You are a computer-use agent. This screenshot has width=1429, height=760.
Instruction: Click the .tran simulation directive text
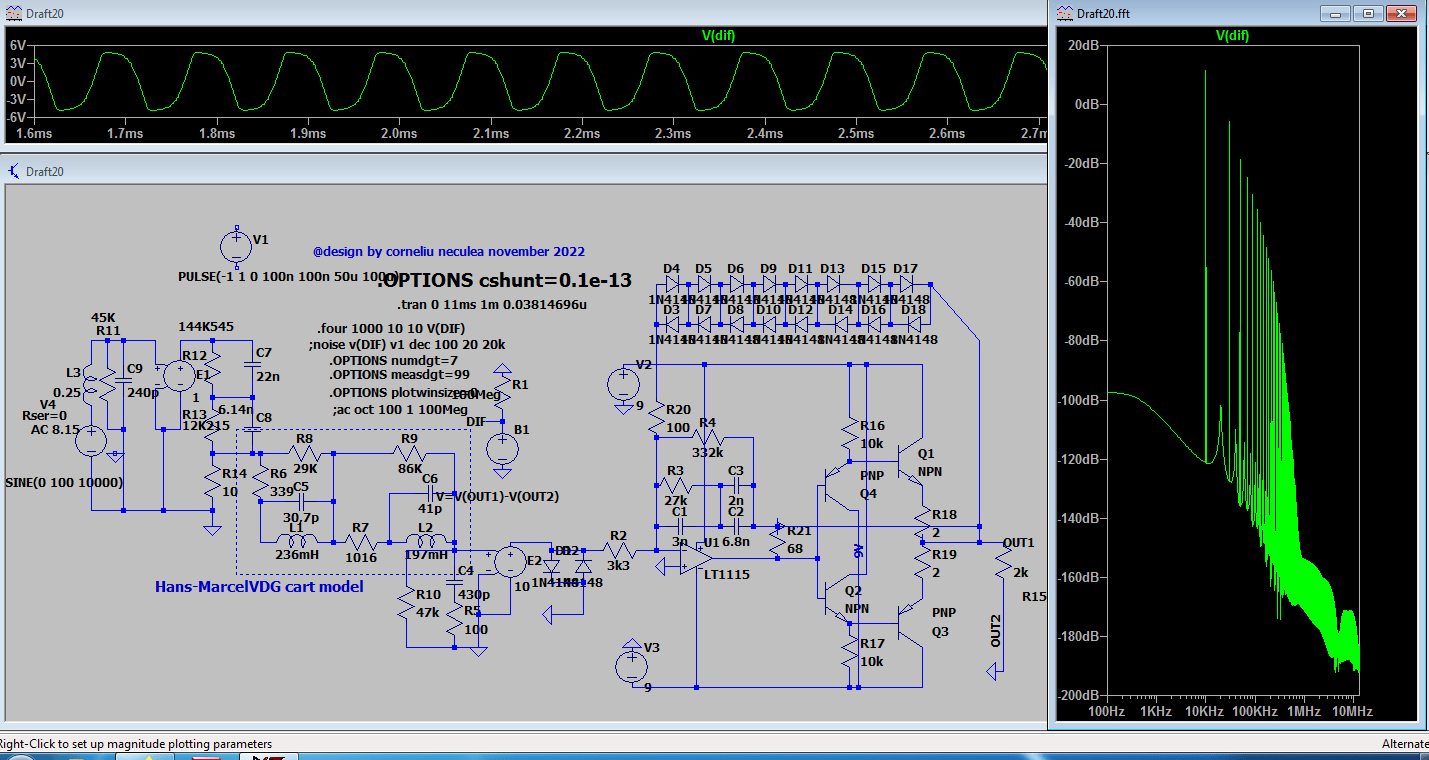(x=492, y=304)
